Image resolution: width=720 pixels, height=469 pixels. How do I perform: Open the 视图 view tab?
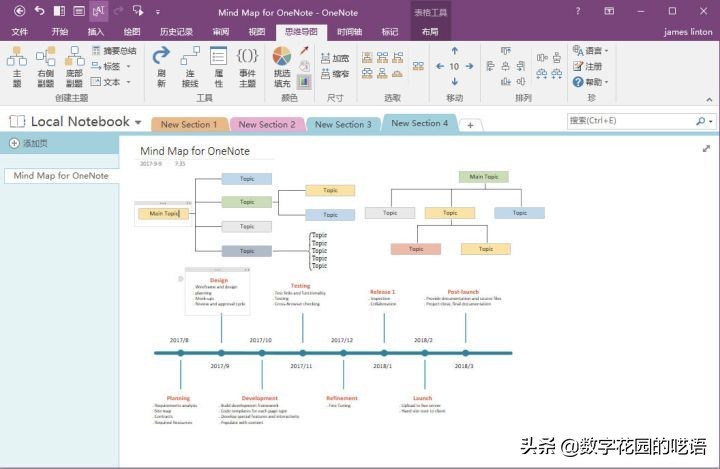tap(257, 32)
